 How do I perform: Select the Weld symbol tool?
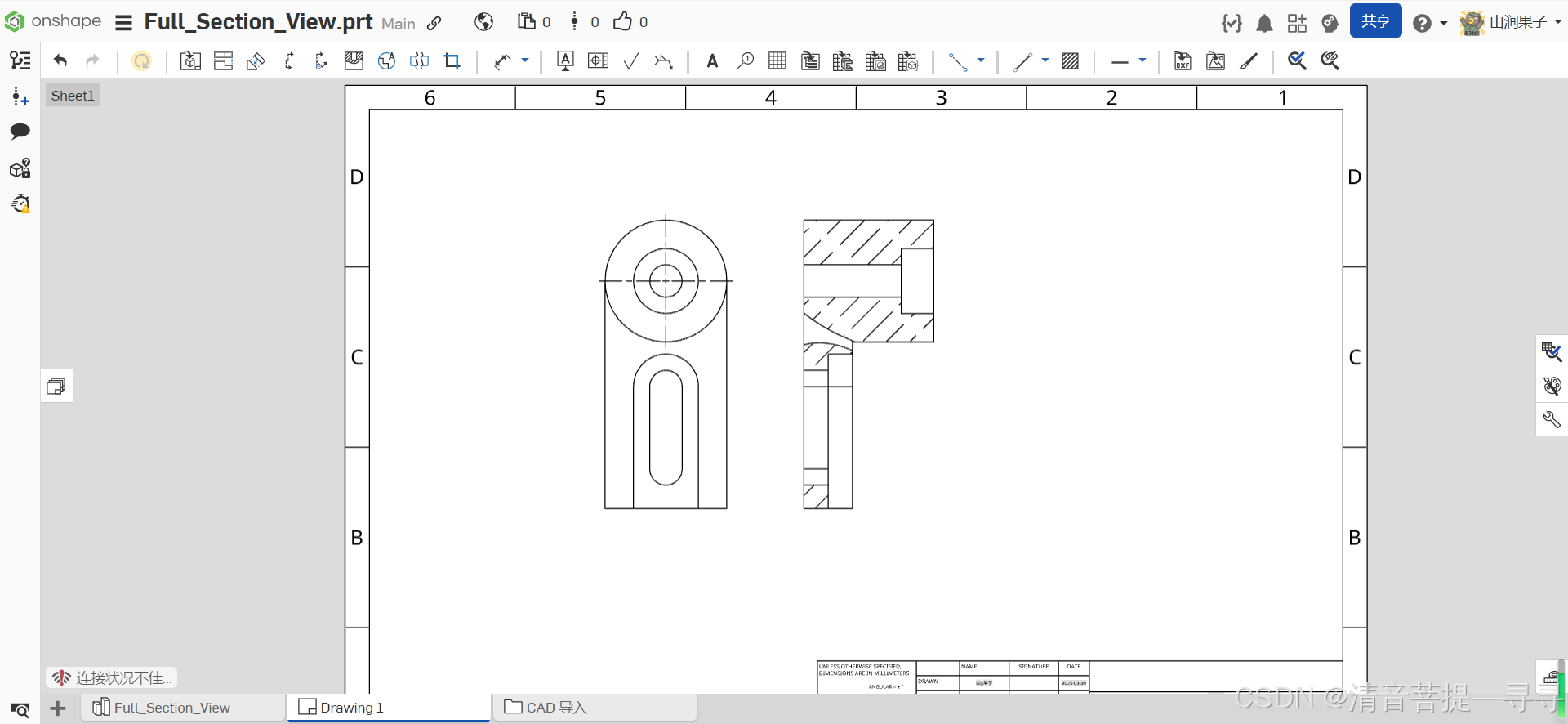pos(663,61)
